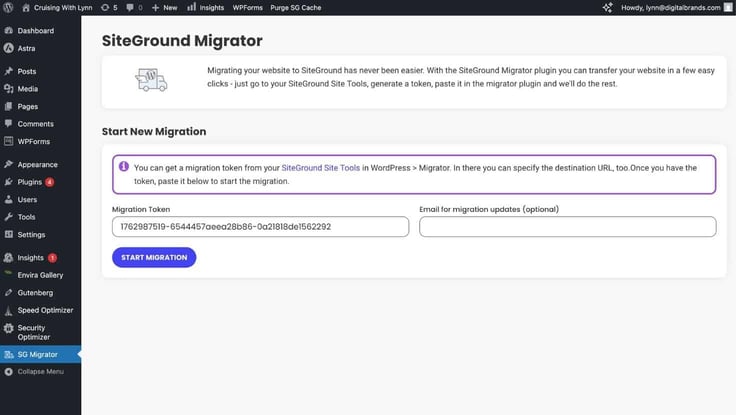736x415 pixels.
Task: Open the comments bubble in admin bar
Action: pos(134,8)
